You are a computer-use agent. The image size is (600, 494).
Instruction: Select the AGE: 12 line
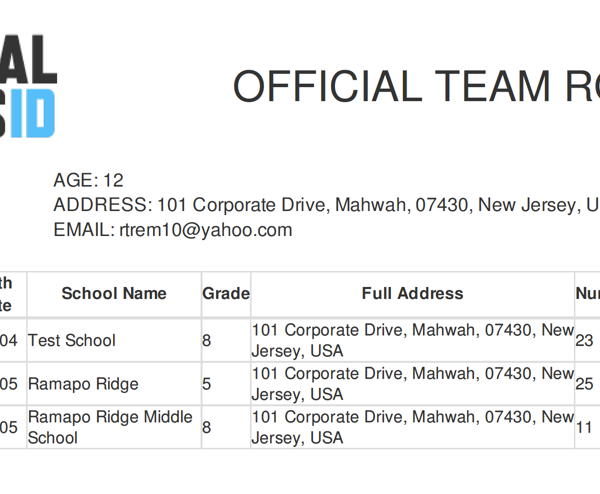click(88, 180)
